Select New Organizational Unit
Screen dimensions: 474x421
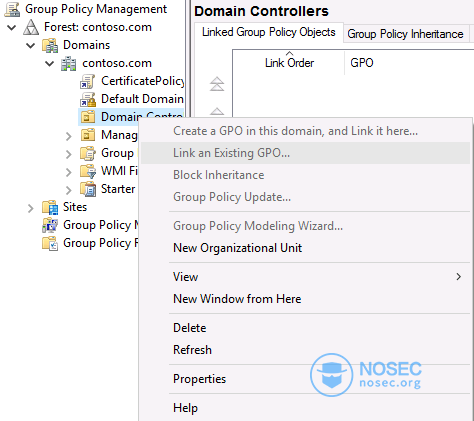(x=305, y=248)
